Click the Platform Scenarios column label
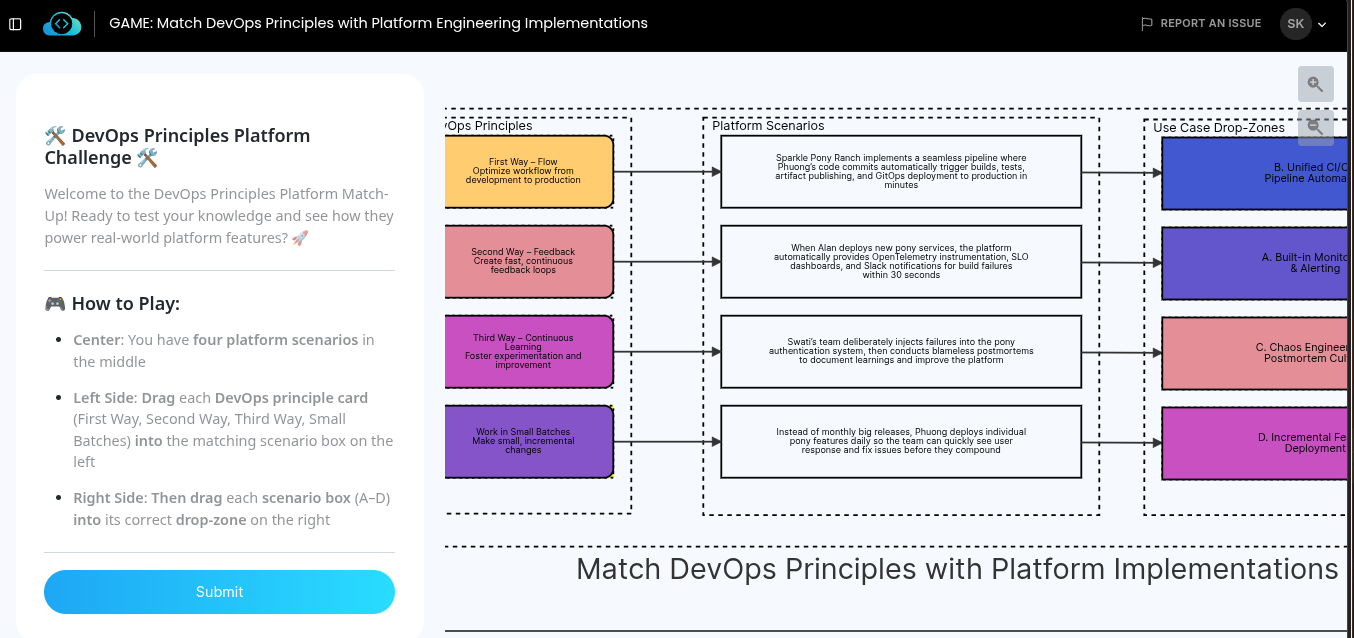Image resolution: width=1354 pixels, height=638 pixels. [x=768, y=126]
